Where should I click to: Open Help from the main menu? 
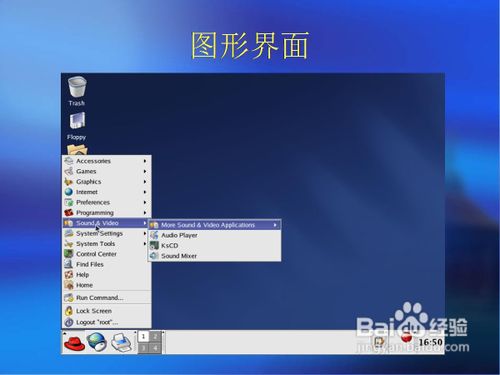(x=106, y=275)
